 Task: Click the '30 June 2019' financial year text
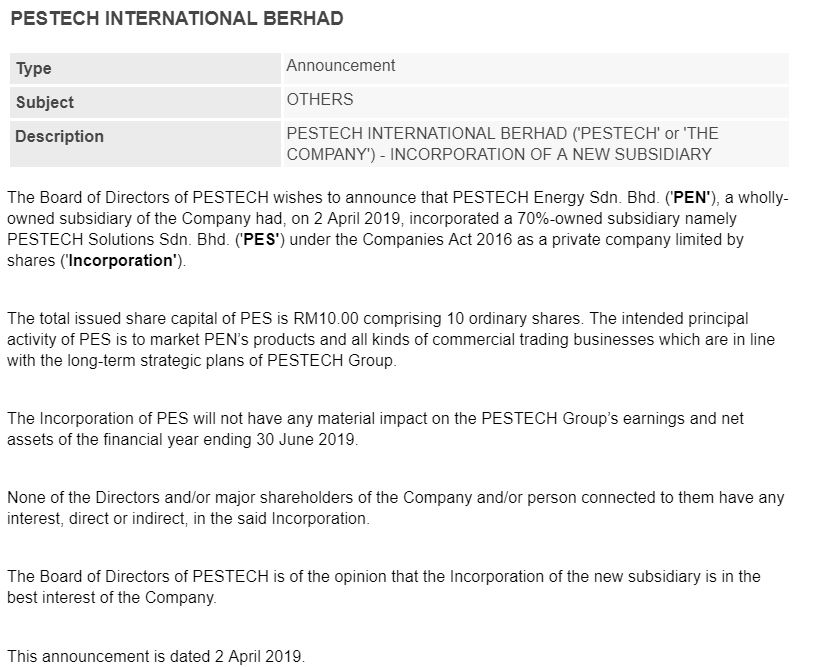click(304, 440)
